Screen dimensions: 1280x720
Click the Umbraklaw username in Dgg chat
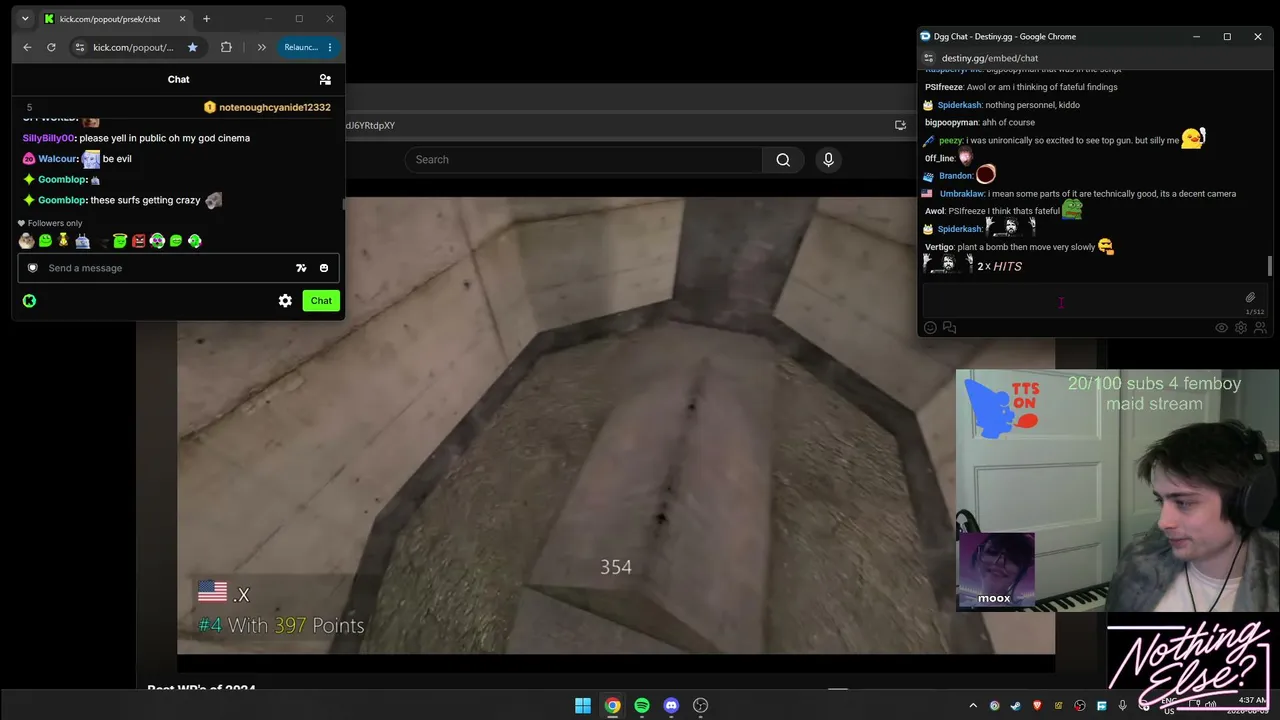961,194
